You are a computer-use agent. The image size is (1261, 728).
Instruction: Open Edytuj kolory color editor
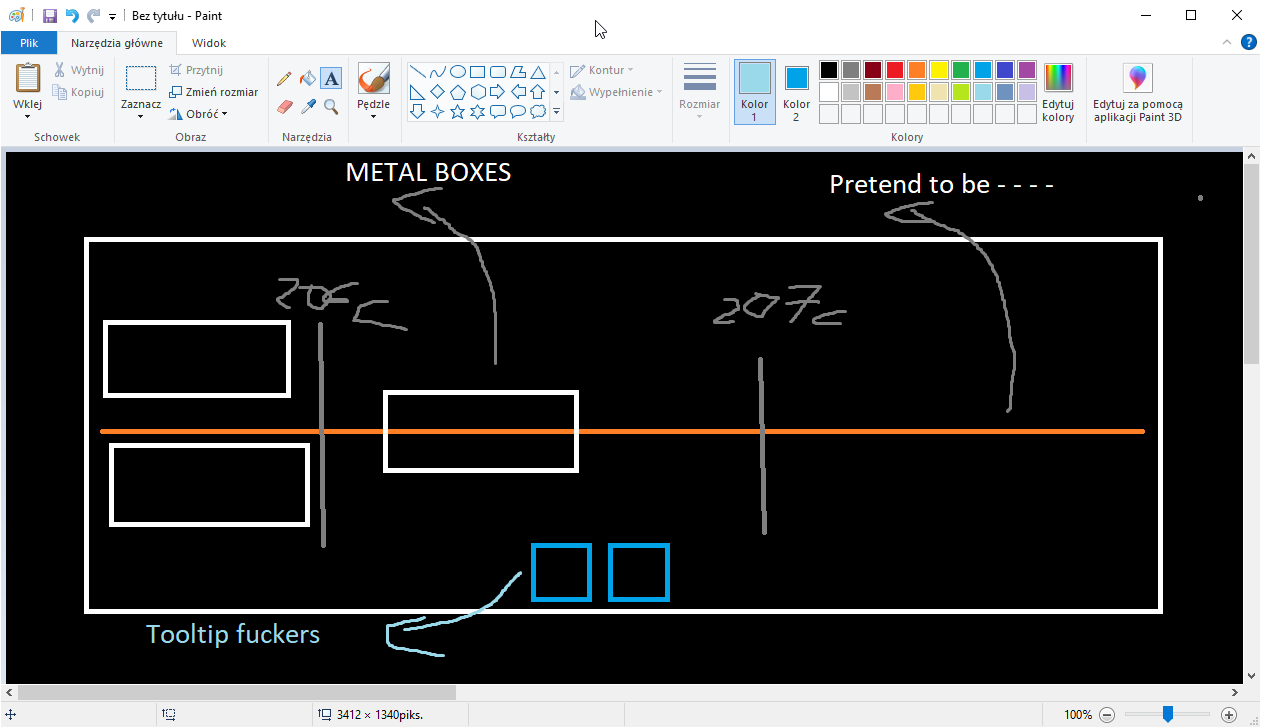[1058, 93]
